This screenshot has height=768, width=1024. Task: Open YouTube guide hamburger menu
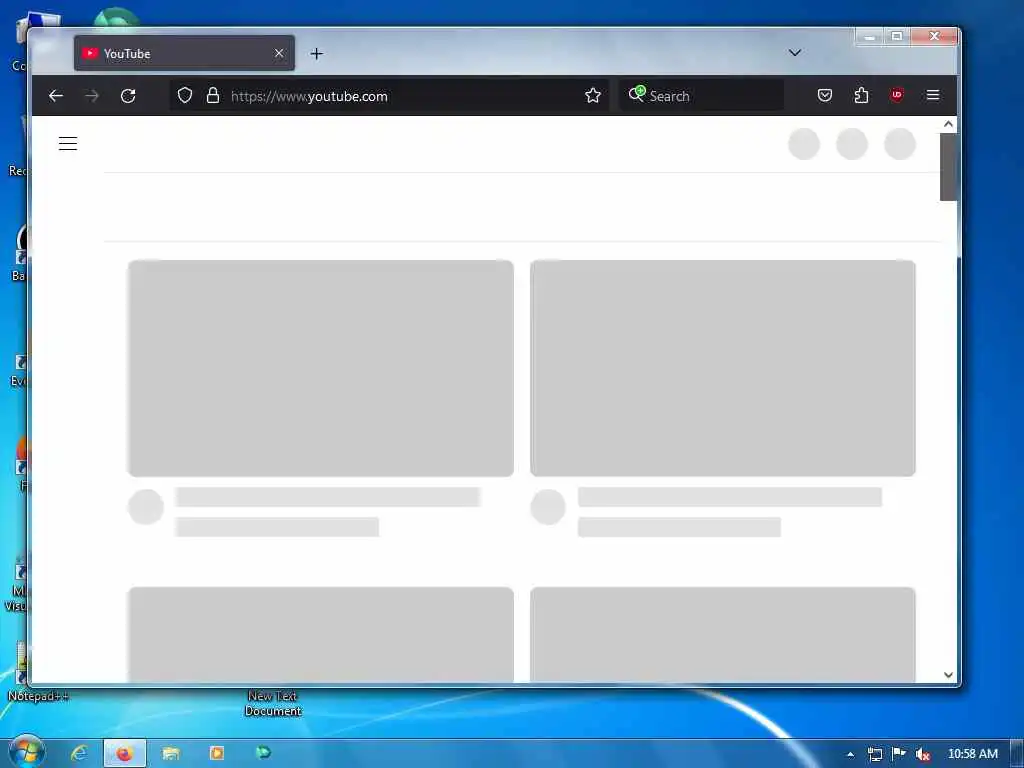(68, 144)
